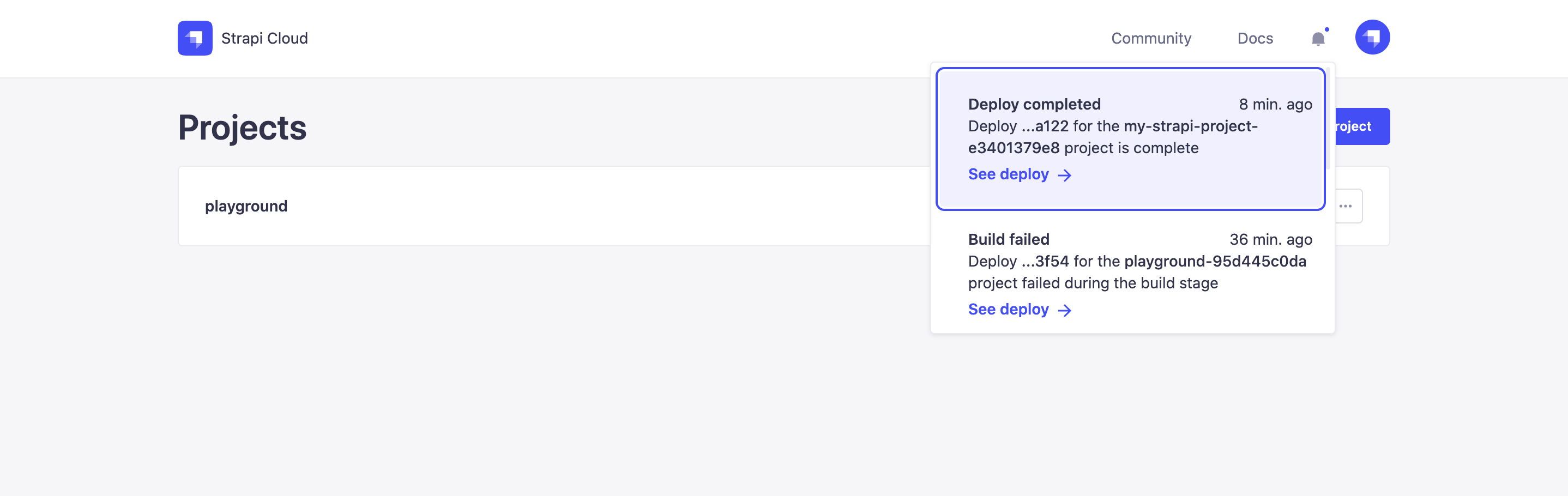Select the Build failed notification entry
The height and width of the screenshot is (496, 1568).
click(1130, 274)
